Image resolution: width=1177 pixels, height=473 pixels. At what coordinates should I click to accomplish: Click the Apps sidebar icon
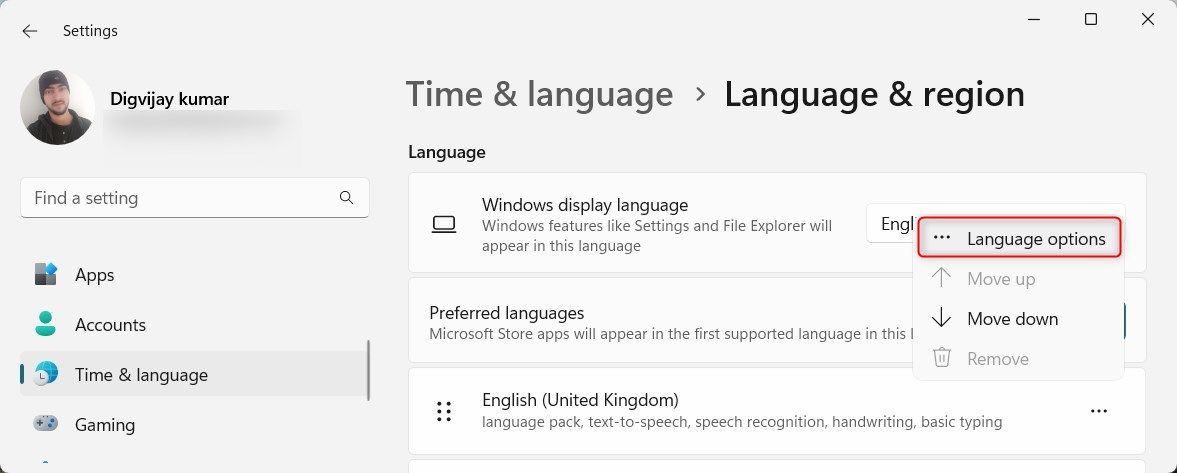click(x=46, y=275)
